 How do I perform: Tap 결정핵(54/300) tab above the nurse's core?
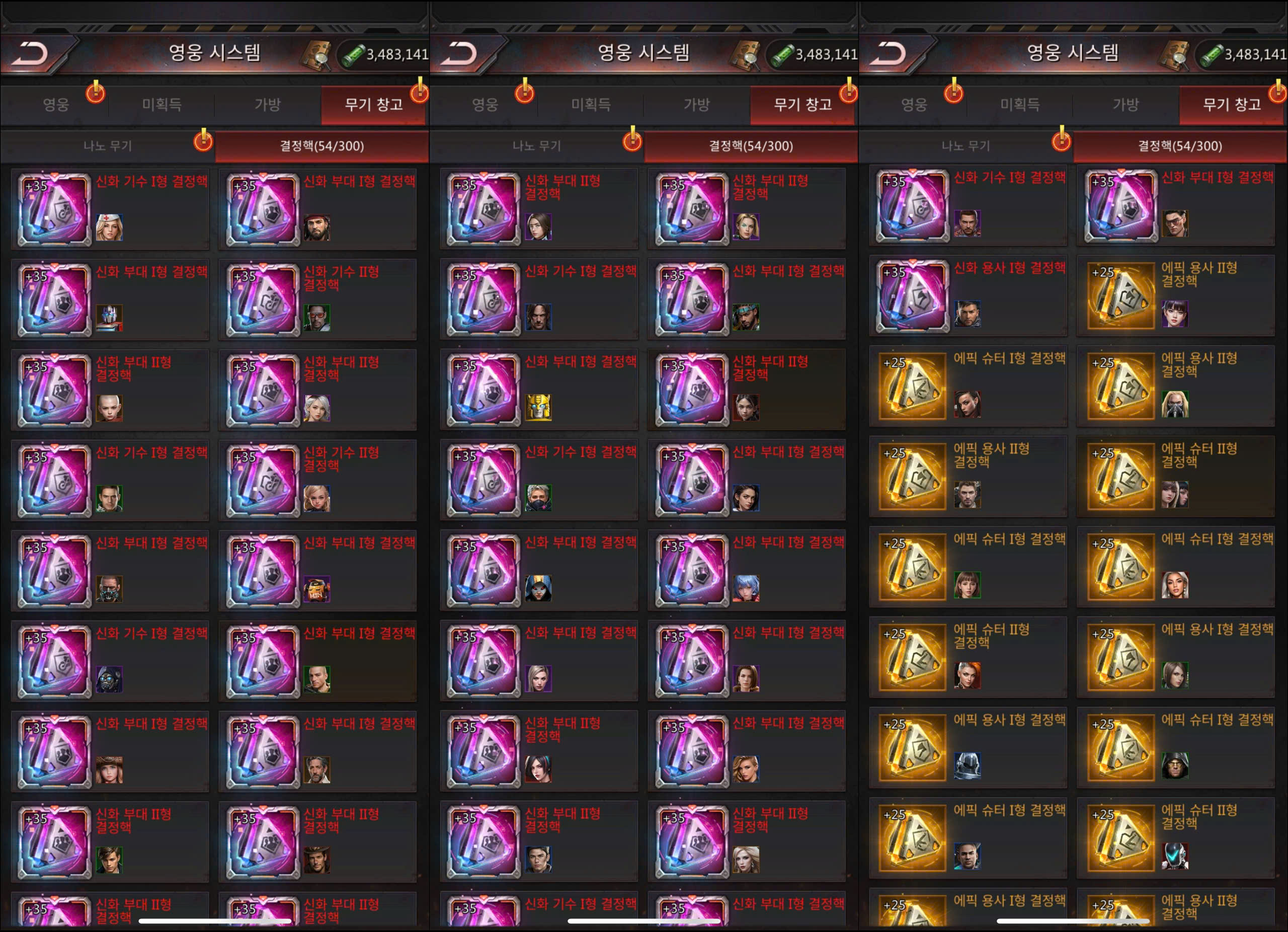(x=321, y=146)
